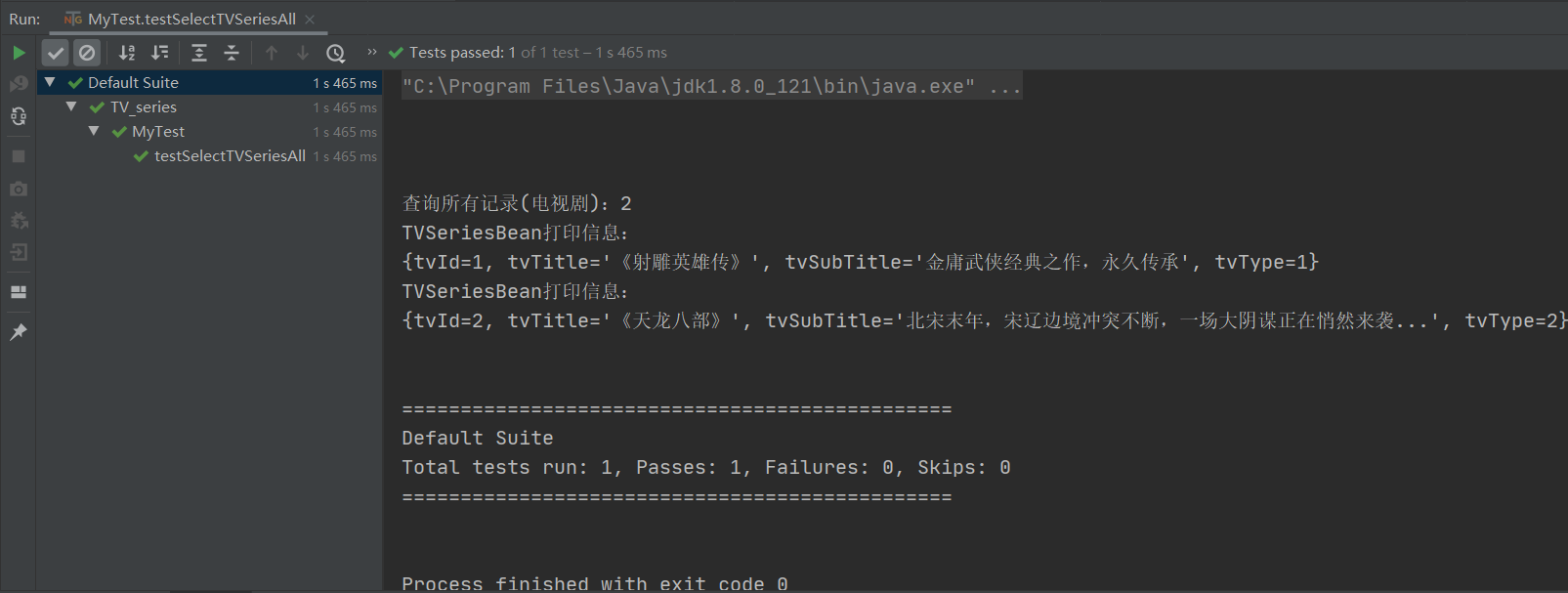This screenshot has width=1568, height=593.
Task: Select the testSelectTVSeriesAll test result
Action: click(x=230, y=155)
